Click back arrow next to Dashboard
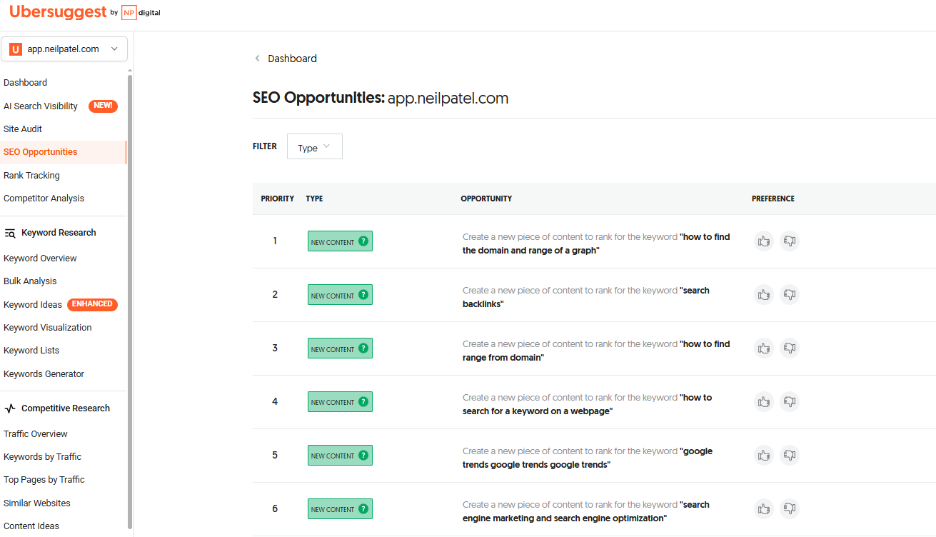This screenshot has height=537, width=936. tap(257, 58)
